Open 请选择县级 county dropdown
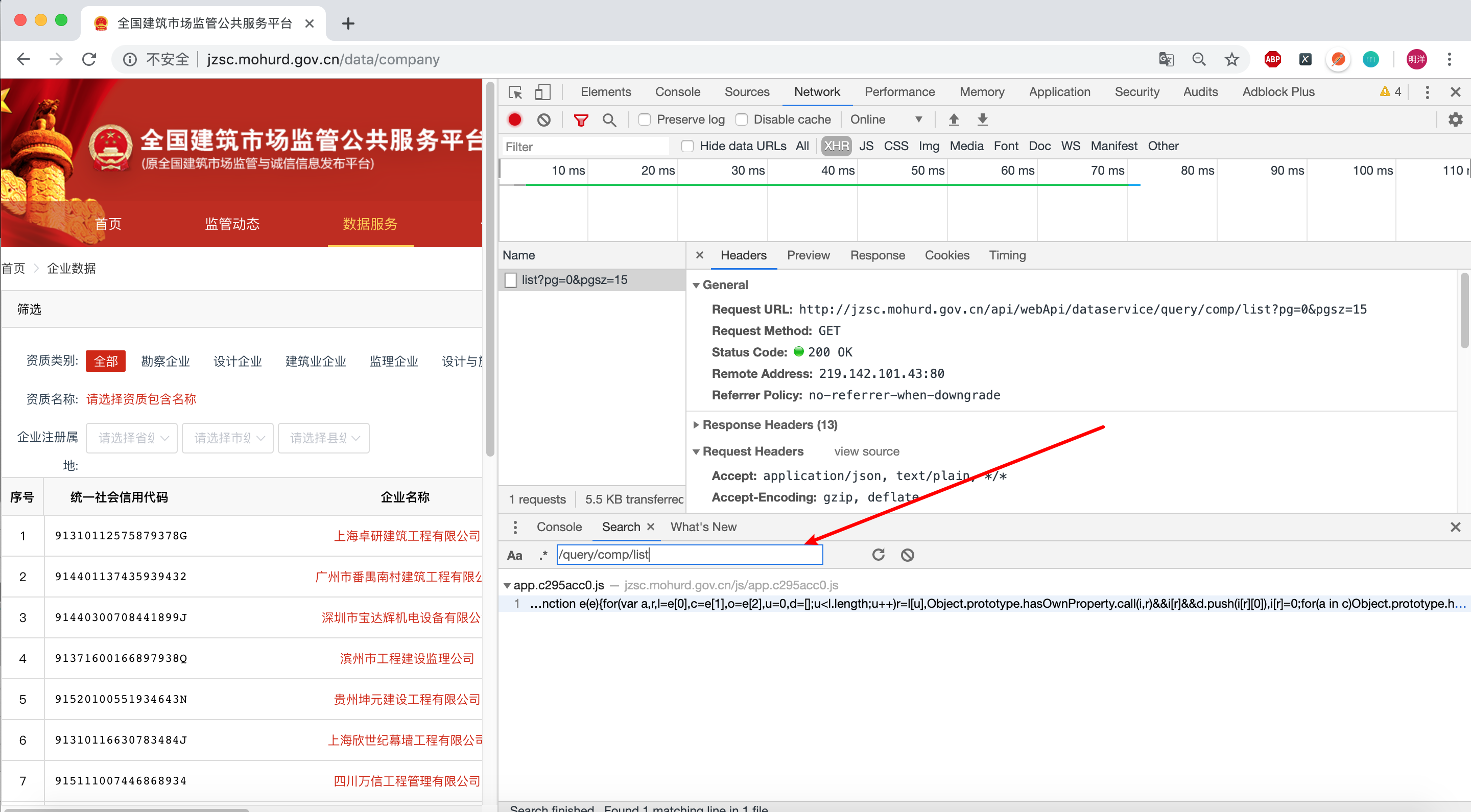 (x=324, y=438)
